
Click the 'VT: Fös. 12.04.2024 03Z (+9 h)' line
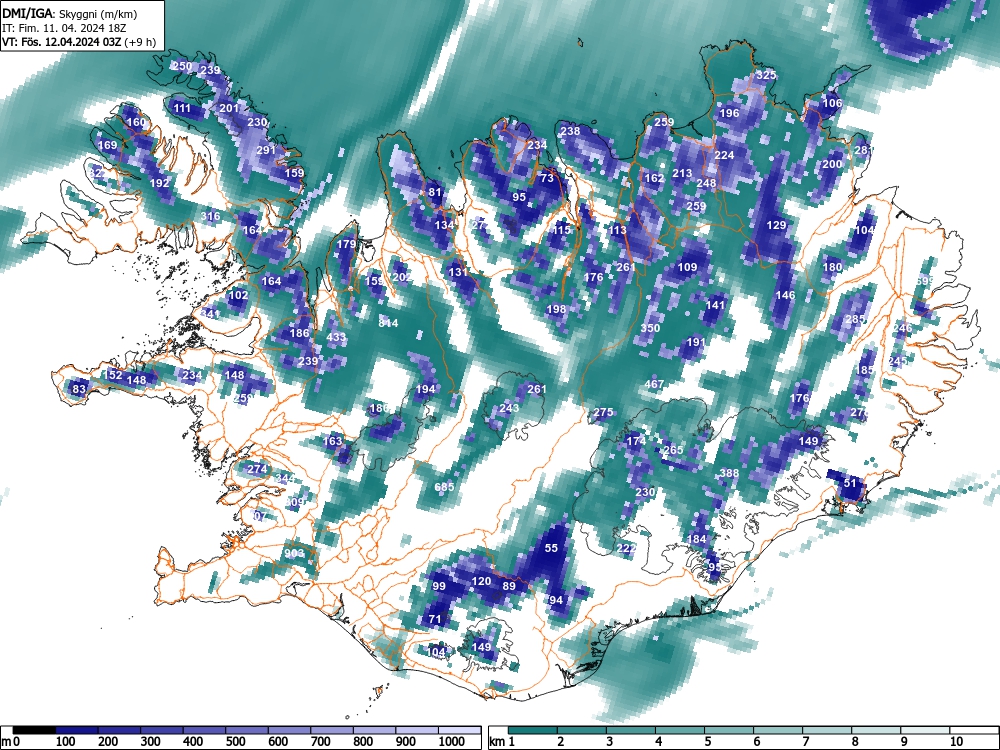point(78,43)
